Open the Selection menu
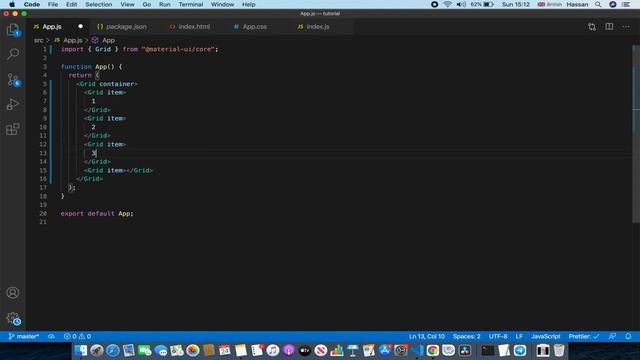This screenshot has width=640, height=360. point(98,4)
